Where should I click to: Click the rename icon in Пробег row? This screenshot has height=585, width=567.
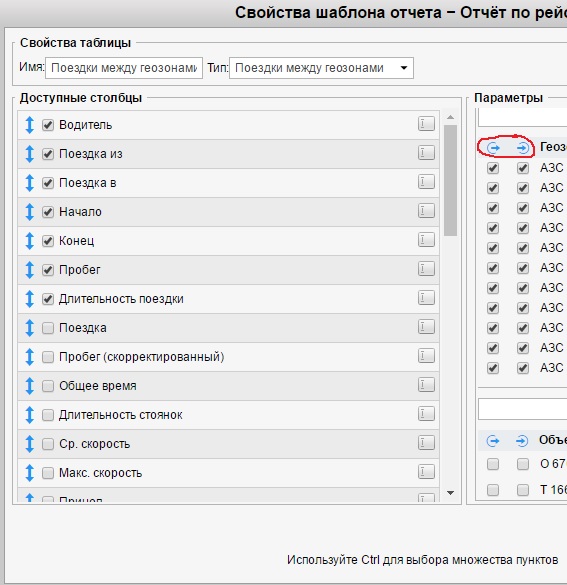[x=426, y=269]
